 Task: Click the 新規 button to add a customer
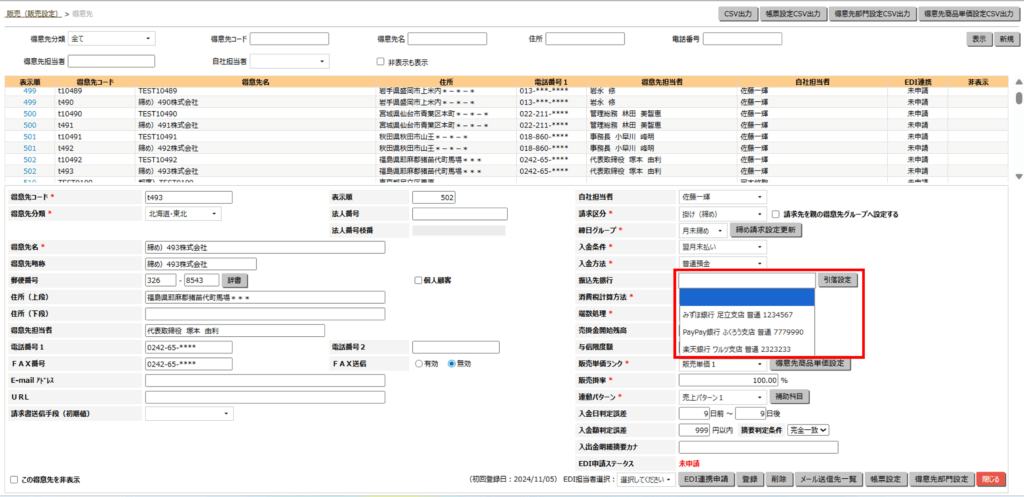point(1005,39)
